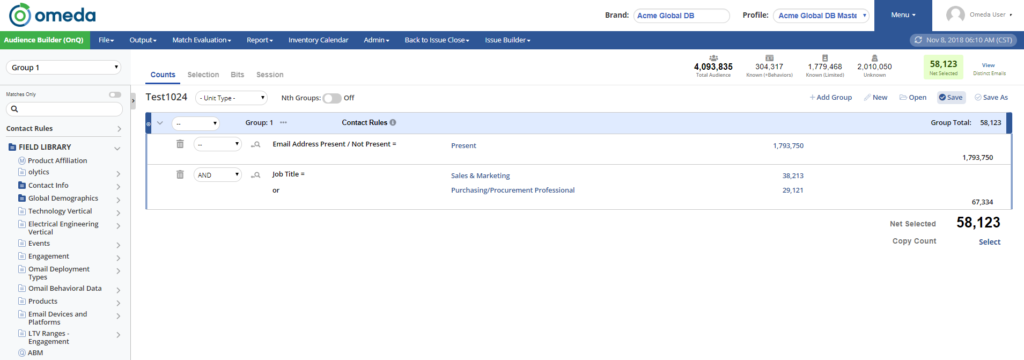Switch to the Selection tab

click(x=203, y=75)
